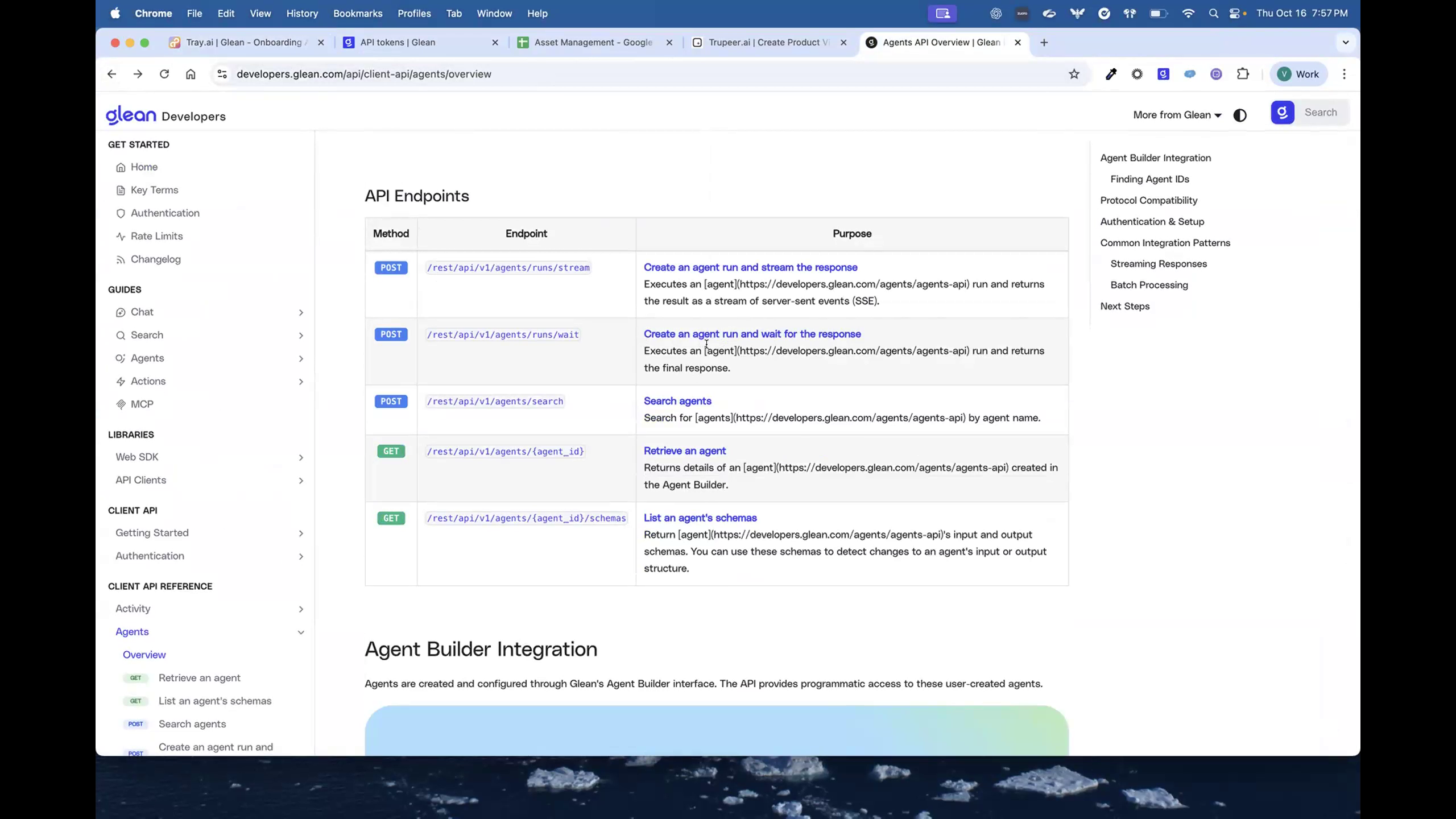Open the Bookmarks menu

(357, 13)
